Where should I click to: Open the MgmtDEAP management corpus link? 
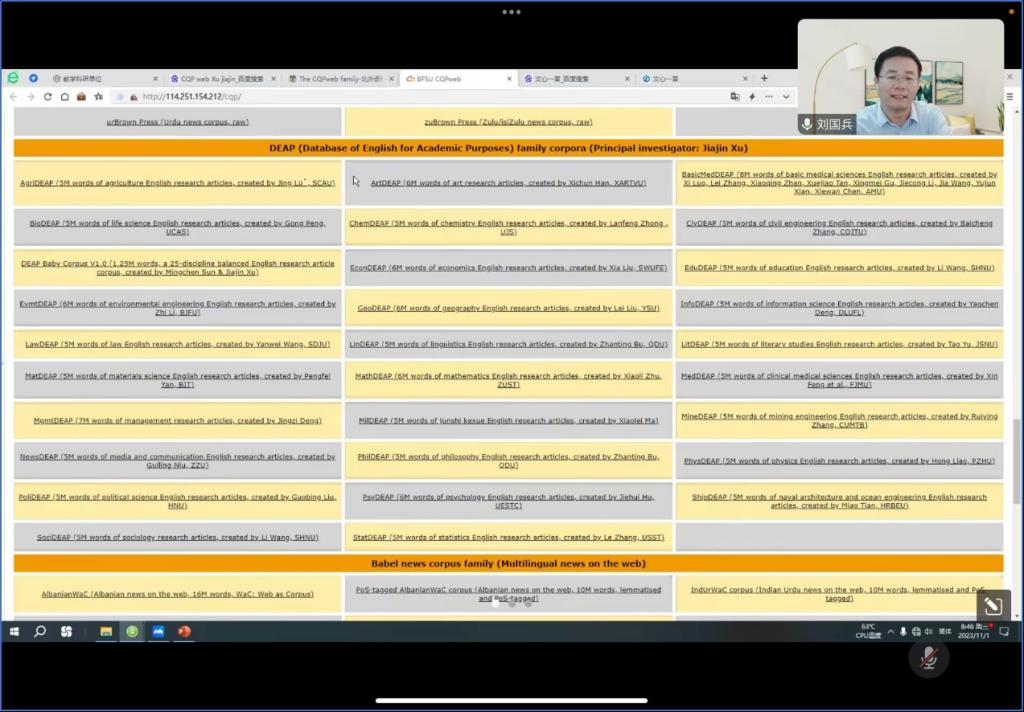178,421
